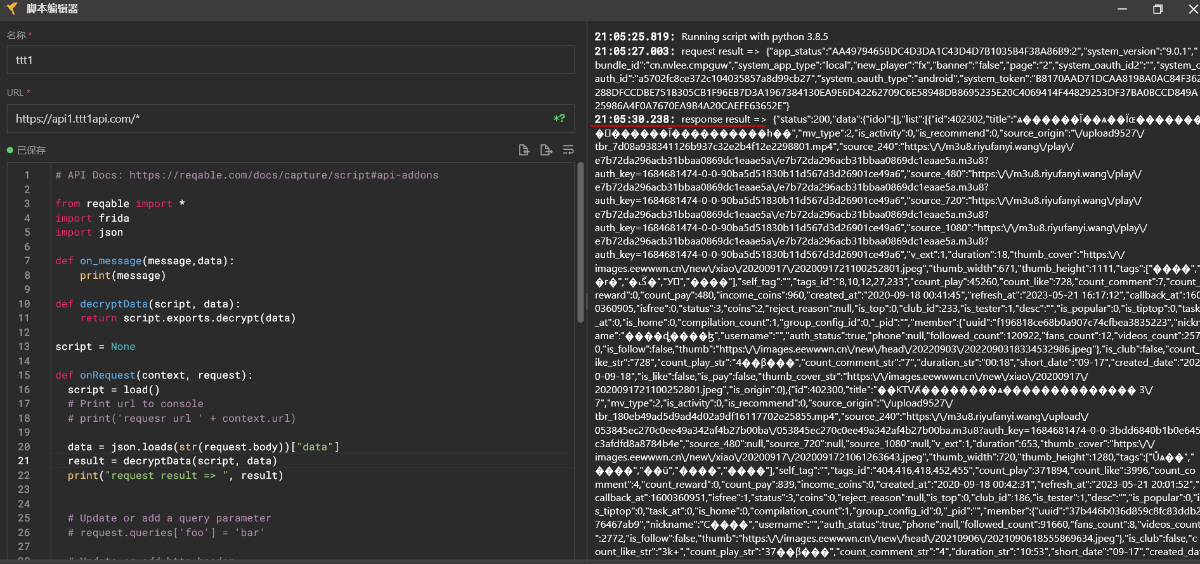Viewport: 1200px width, 564px height.
Task: Click the line 'from reqable import *'
Action: [120, 204]
